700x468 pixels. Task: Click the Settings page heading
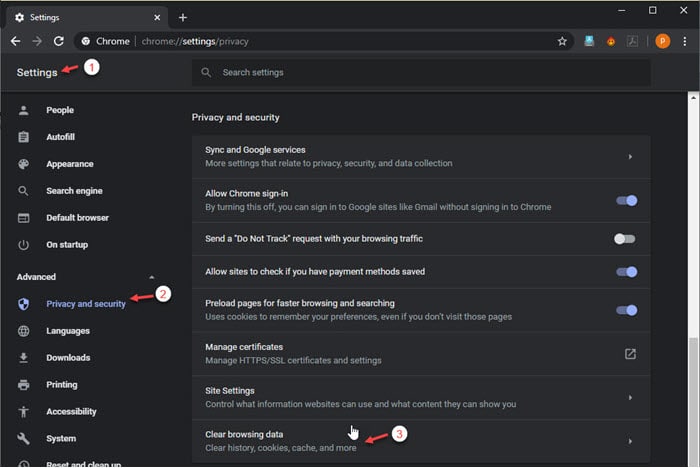37,73
